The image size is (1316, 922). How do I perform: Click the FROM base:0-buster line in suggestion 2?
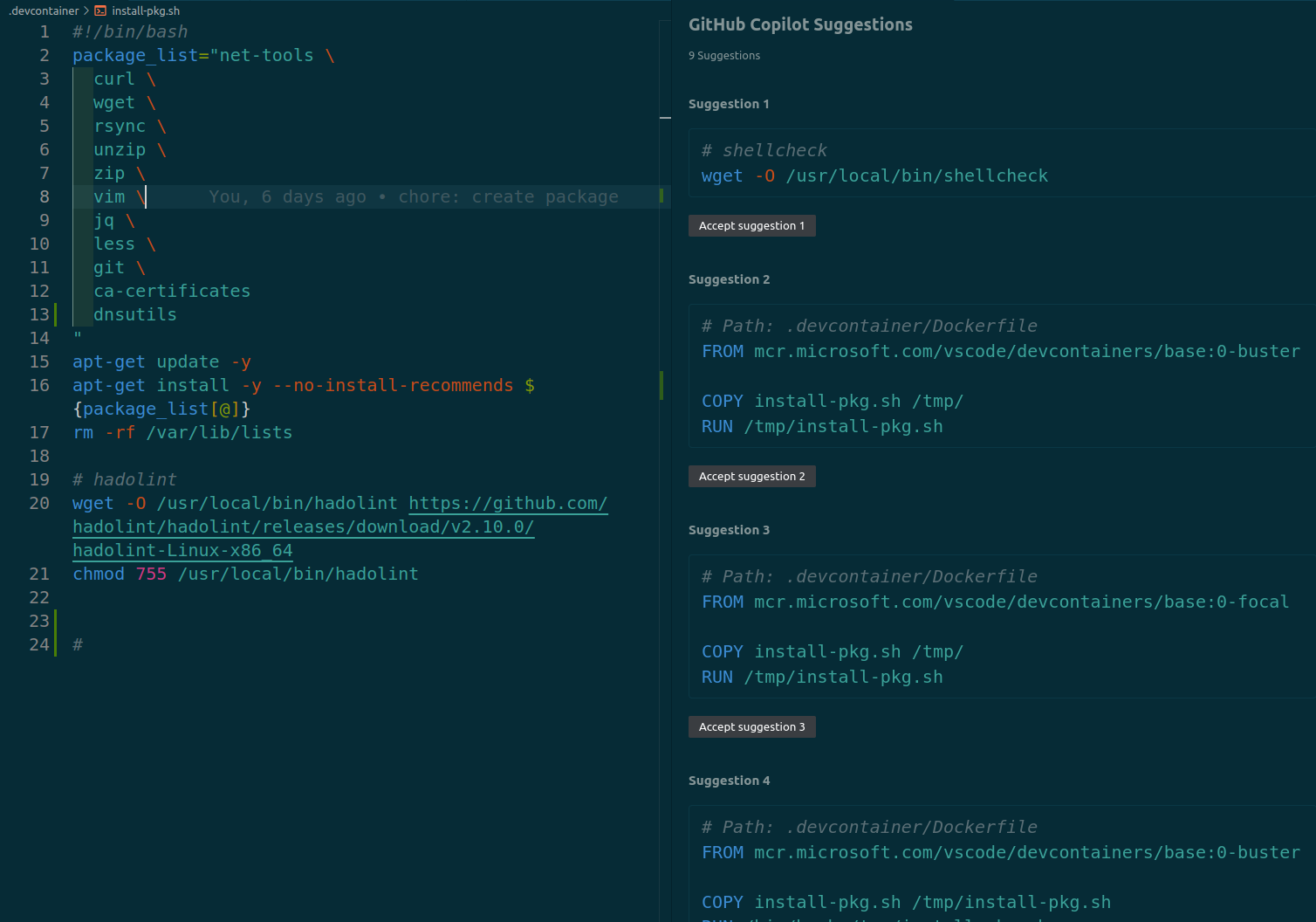(x=1001, y=351)
